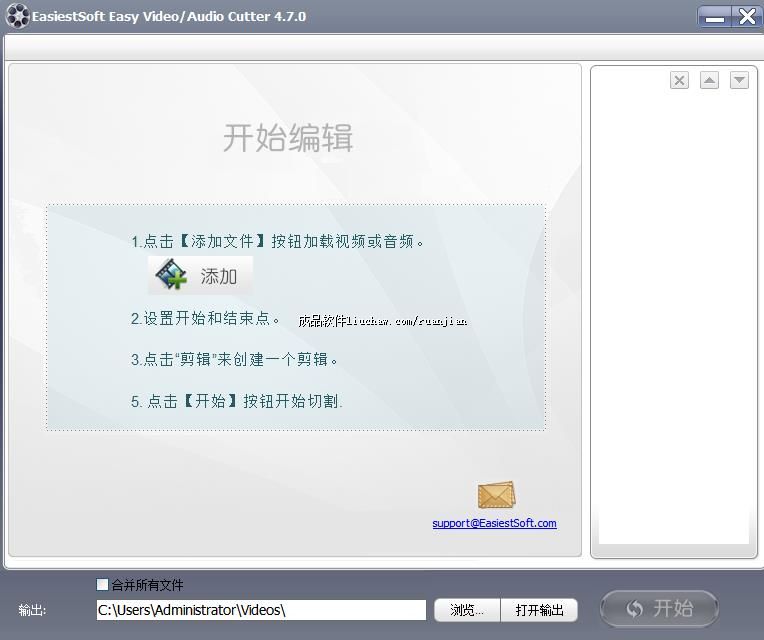Enable the 合并所有文件 checkbox

click(x=102, y=585)
